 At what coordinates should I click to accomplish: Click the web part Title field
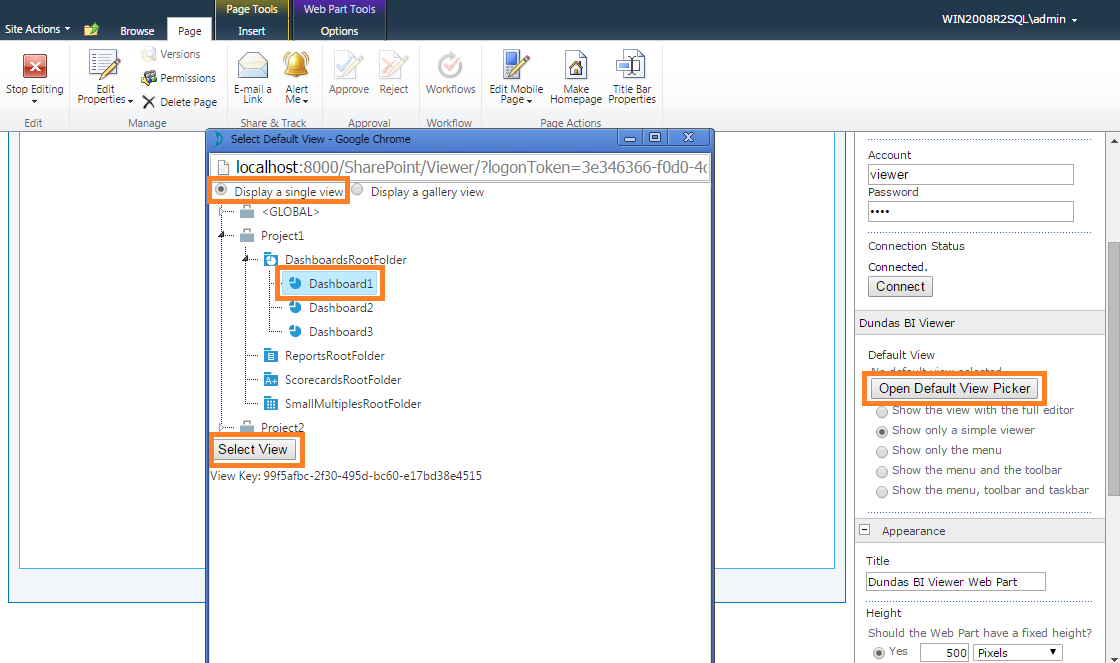tap(956, 582)
